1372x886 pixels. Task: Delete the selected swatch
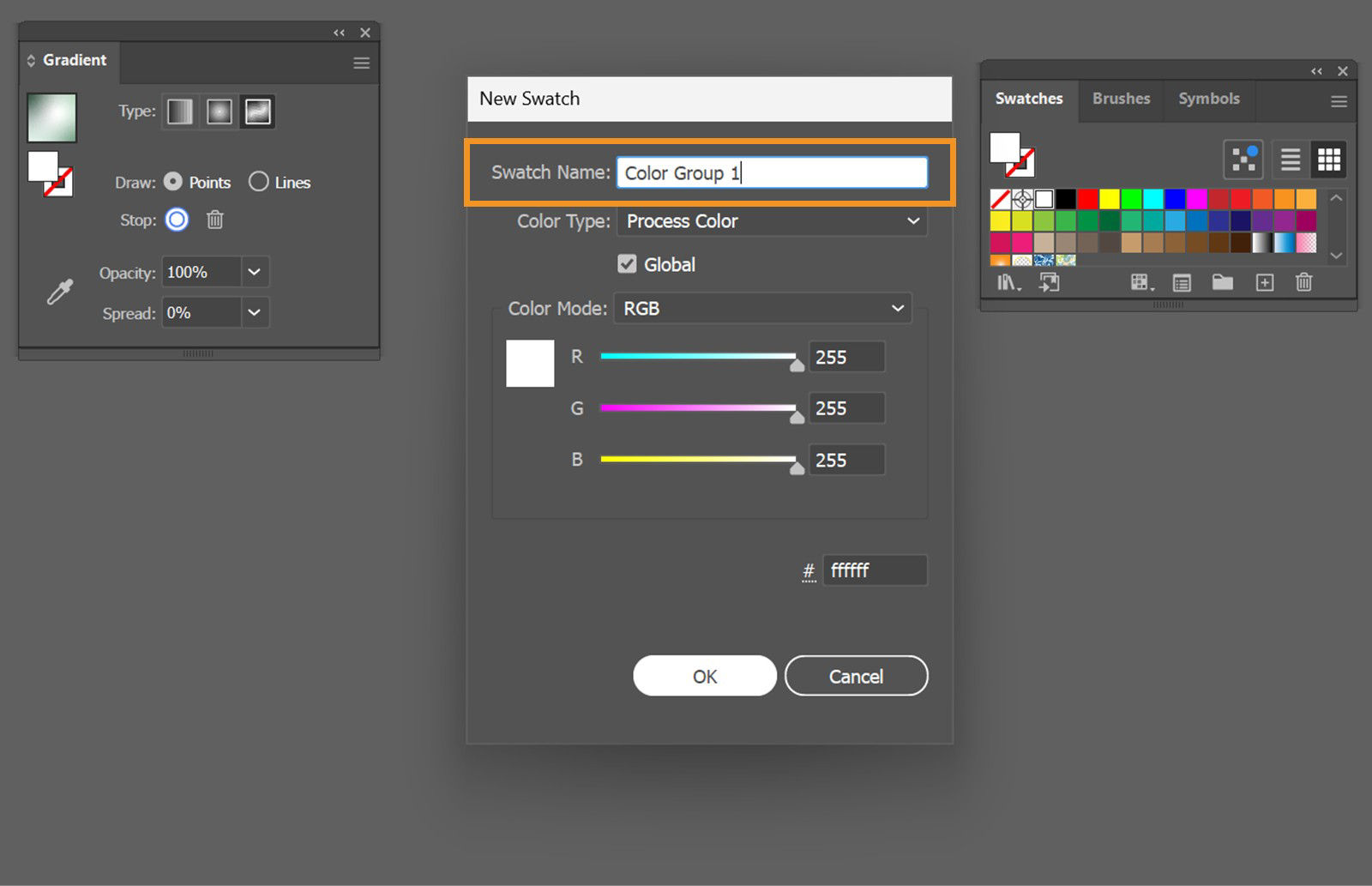pos(1304,281)
